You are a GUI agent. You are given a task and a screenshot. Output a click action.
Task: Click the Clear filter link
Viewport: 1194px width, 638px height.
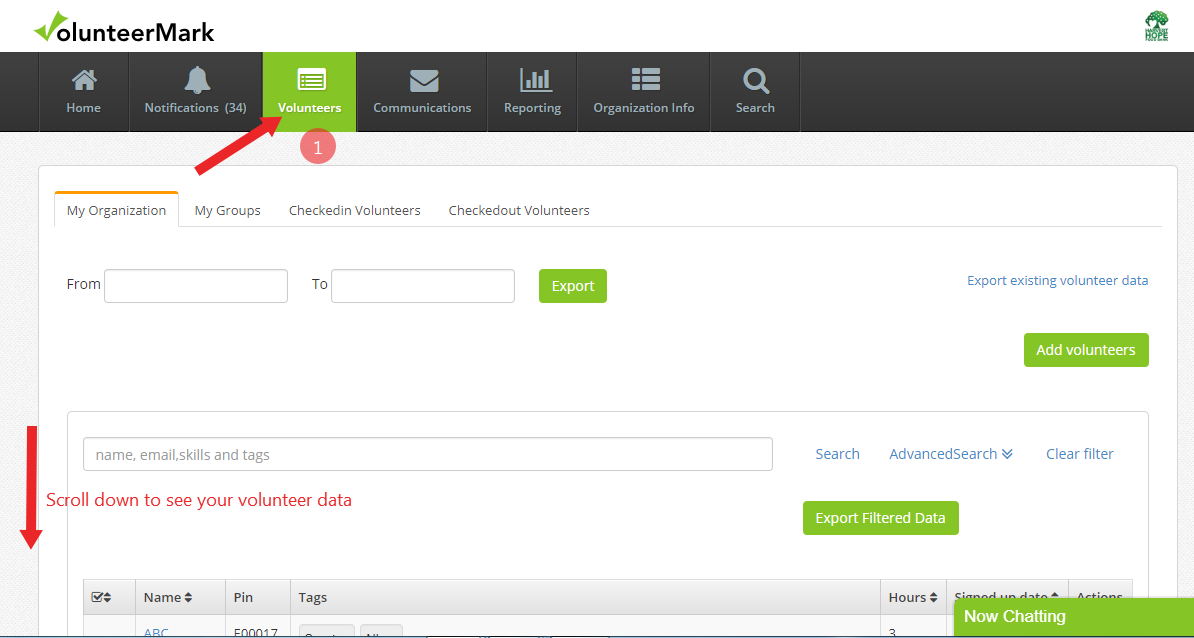[1080, 454]
